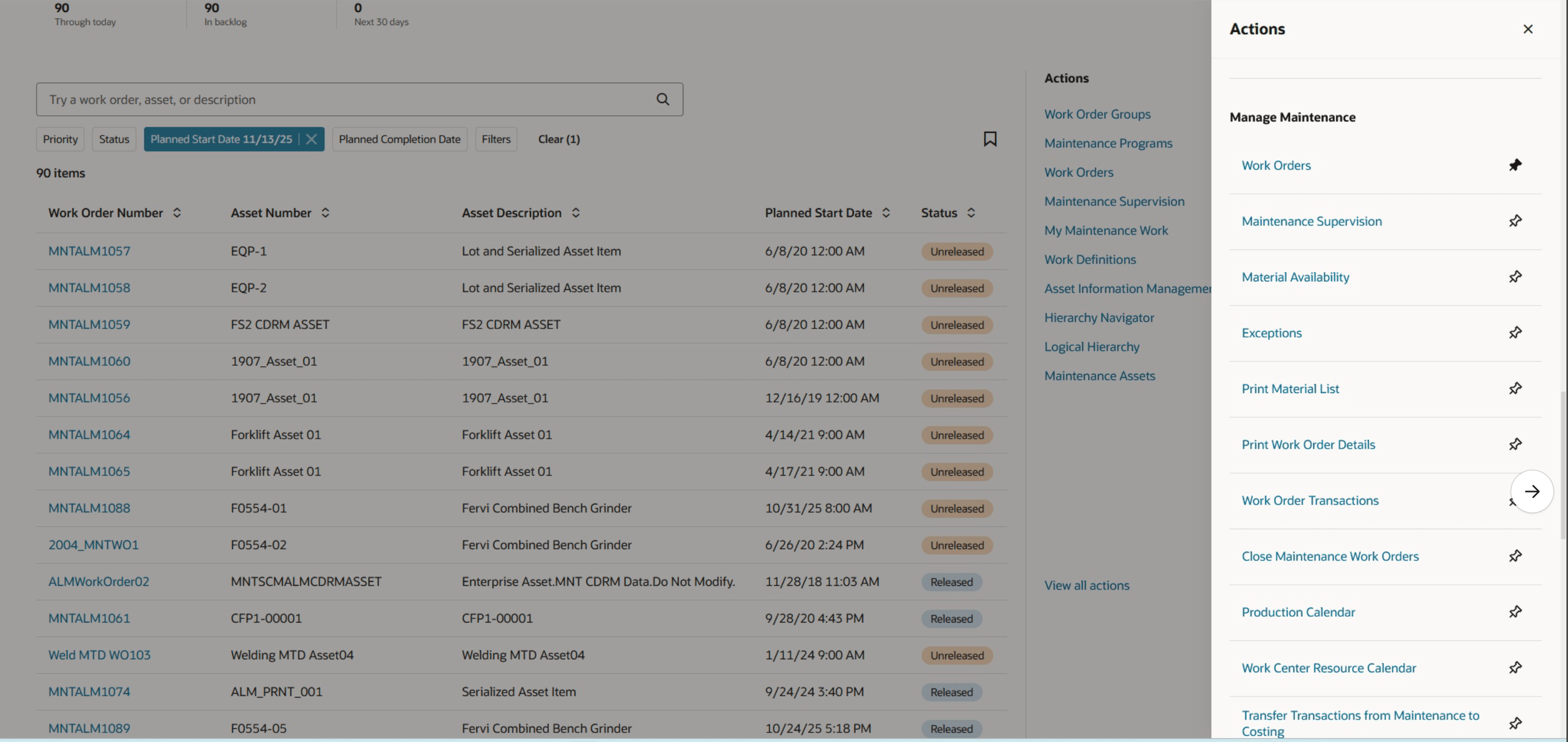1568x742 pixels.
Task: Pin the Production Calendar action
Action: pos(1516,612)
